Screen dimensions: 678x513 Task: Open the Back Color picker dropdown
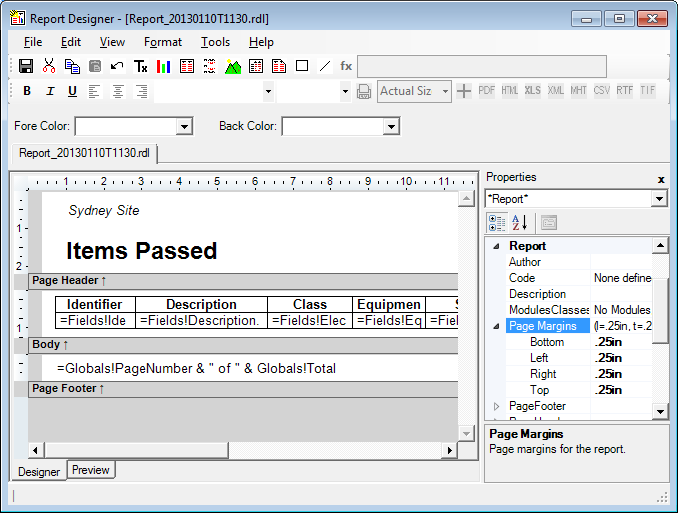[x=391, y=126]
